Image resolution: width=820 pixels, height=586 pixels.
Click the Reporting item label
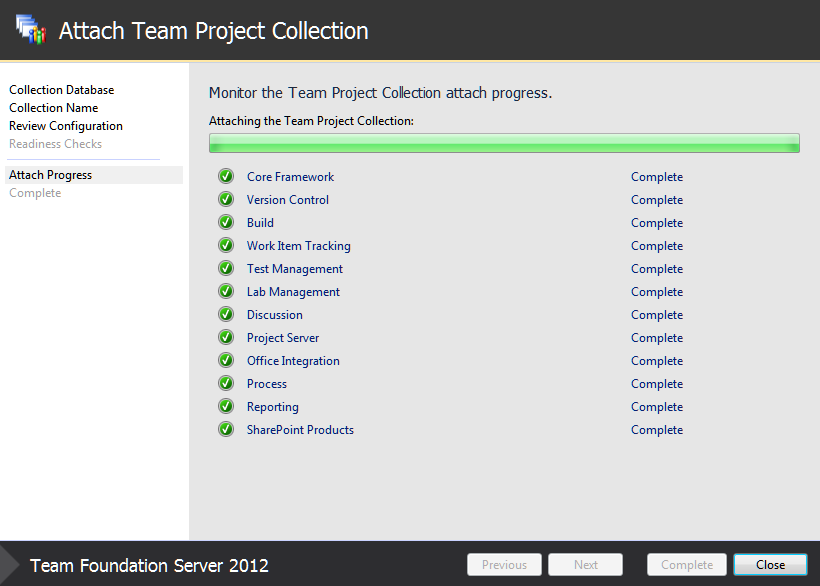pos(273,407)
